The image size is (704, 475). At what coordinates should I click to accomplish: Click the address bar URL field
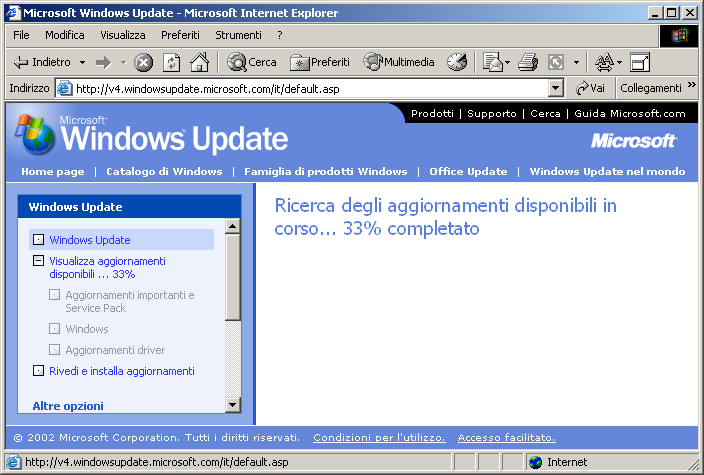point(310,89)
